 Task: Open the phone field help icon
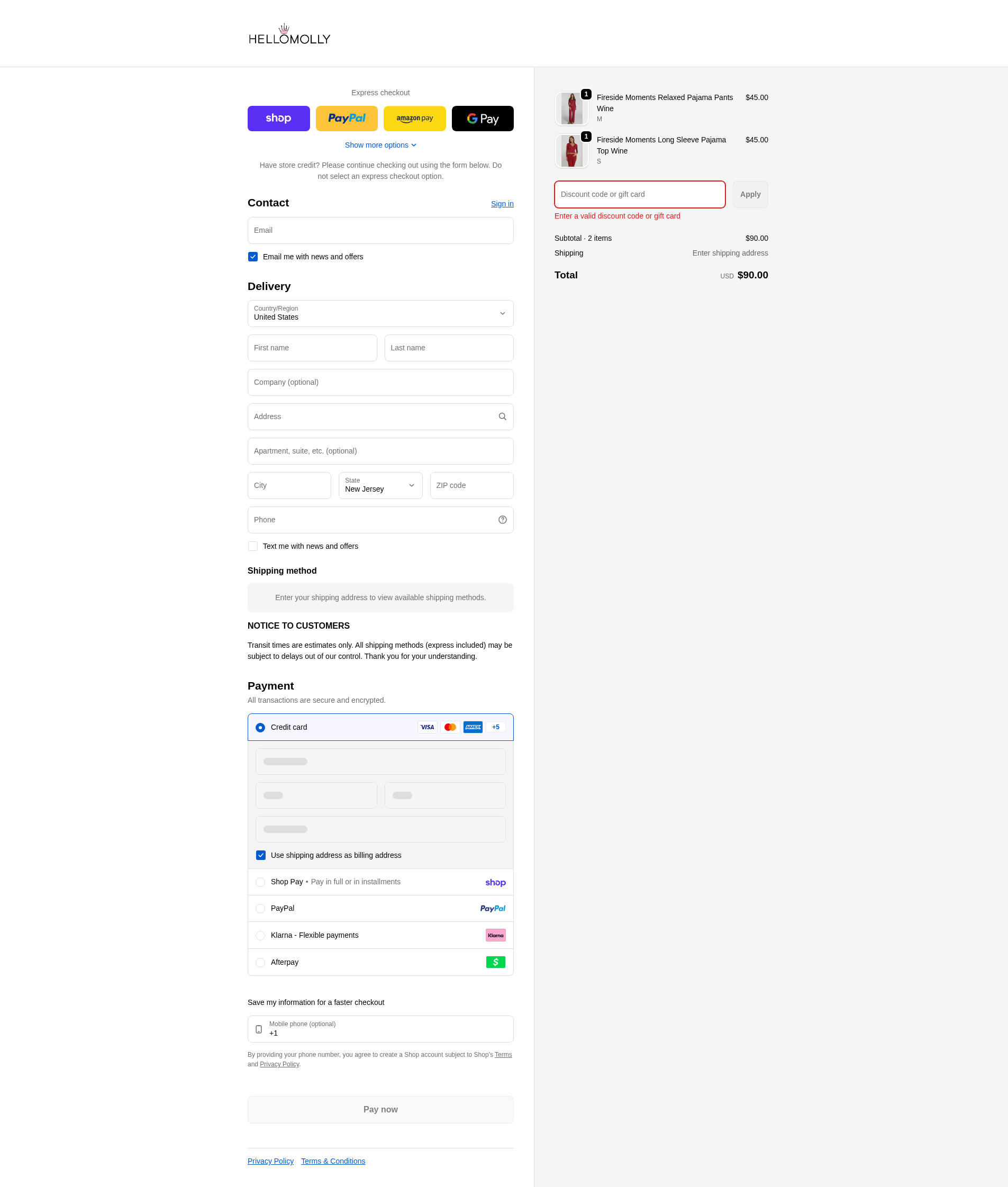[502, 520]
